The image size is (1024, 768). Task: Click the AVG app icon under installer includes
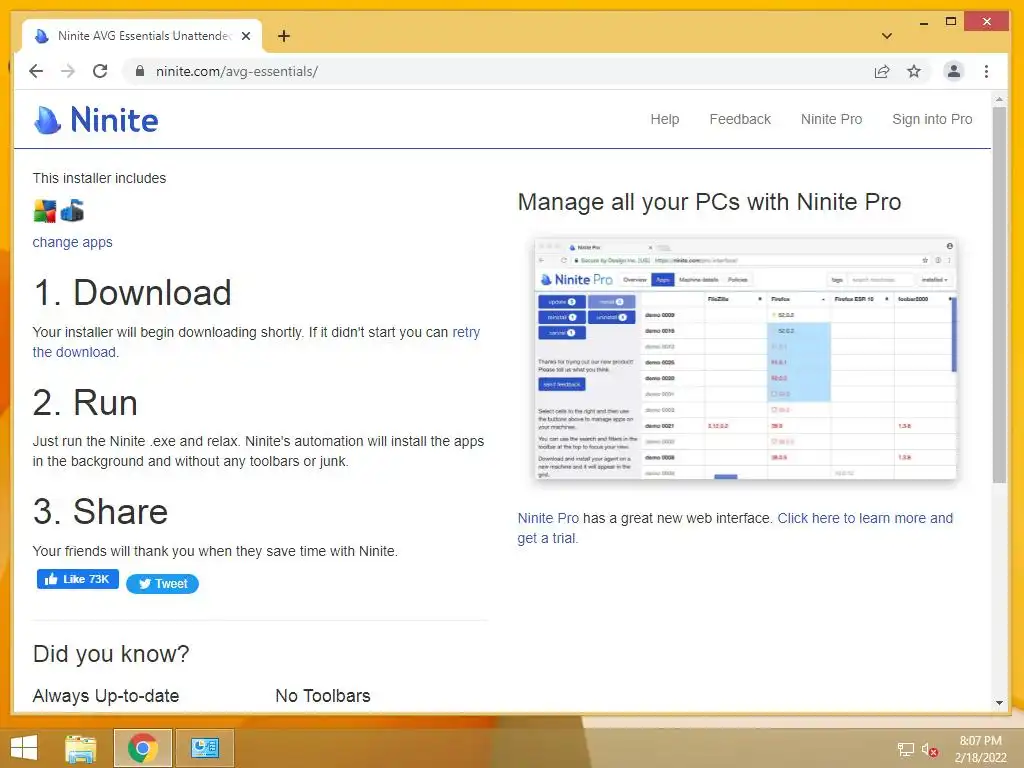point(44,211)
